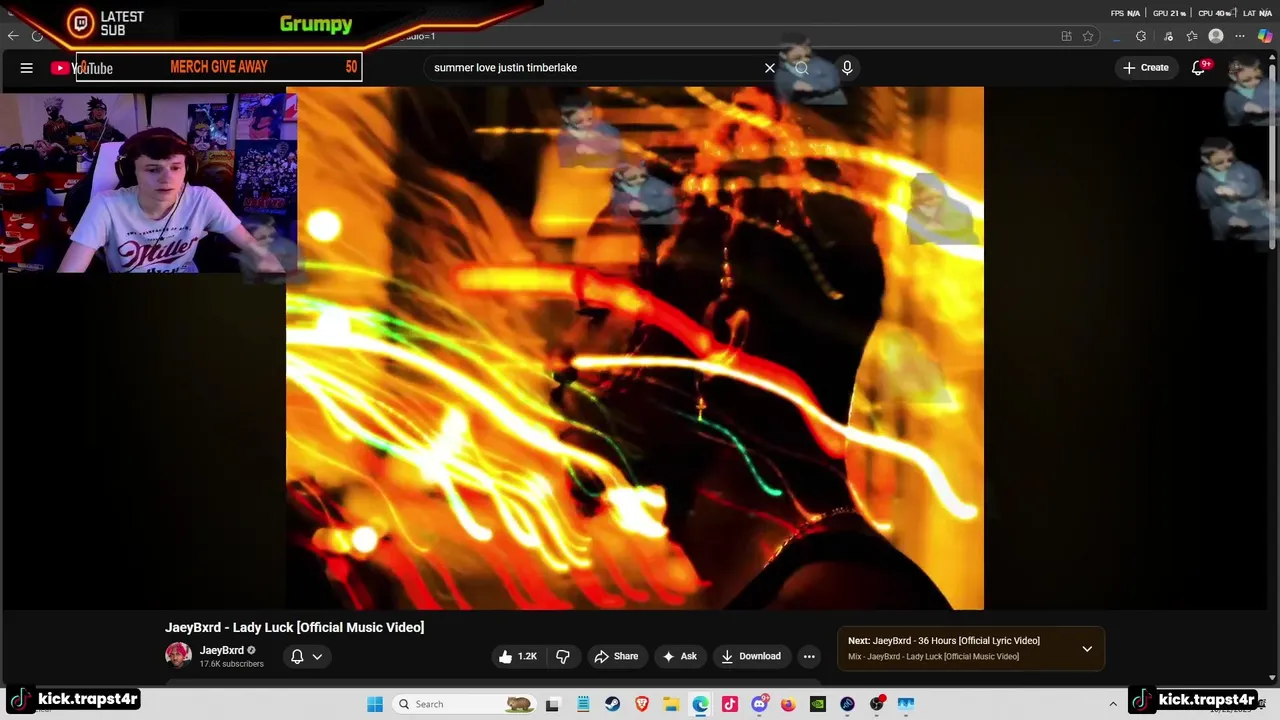Click the video title 'JaeyBxrd - Lady Luck'

tap(295, 627)
